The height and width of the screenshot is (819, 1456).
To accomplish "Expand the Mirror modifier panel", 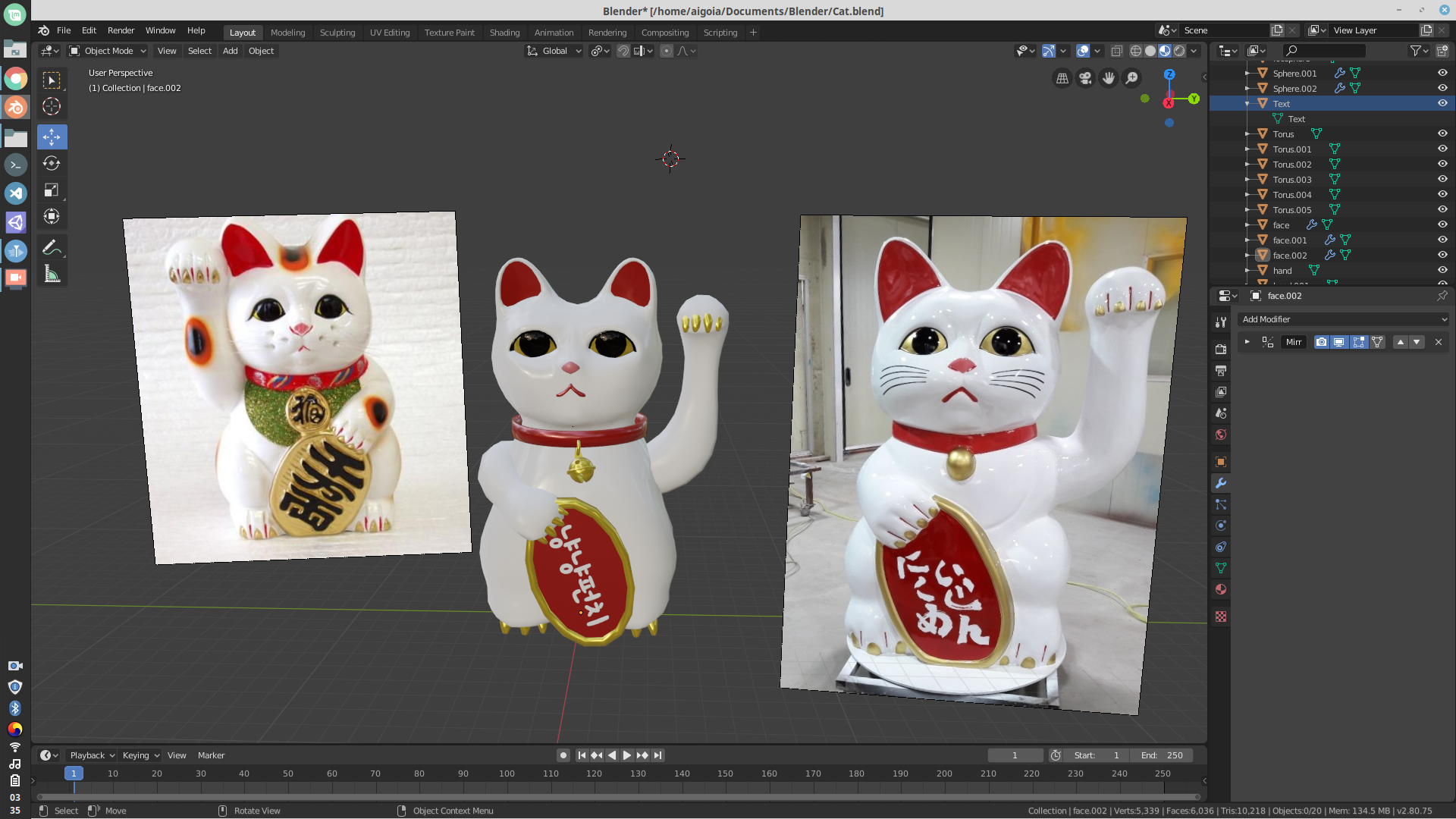I will click(1247, 342).
